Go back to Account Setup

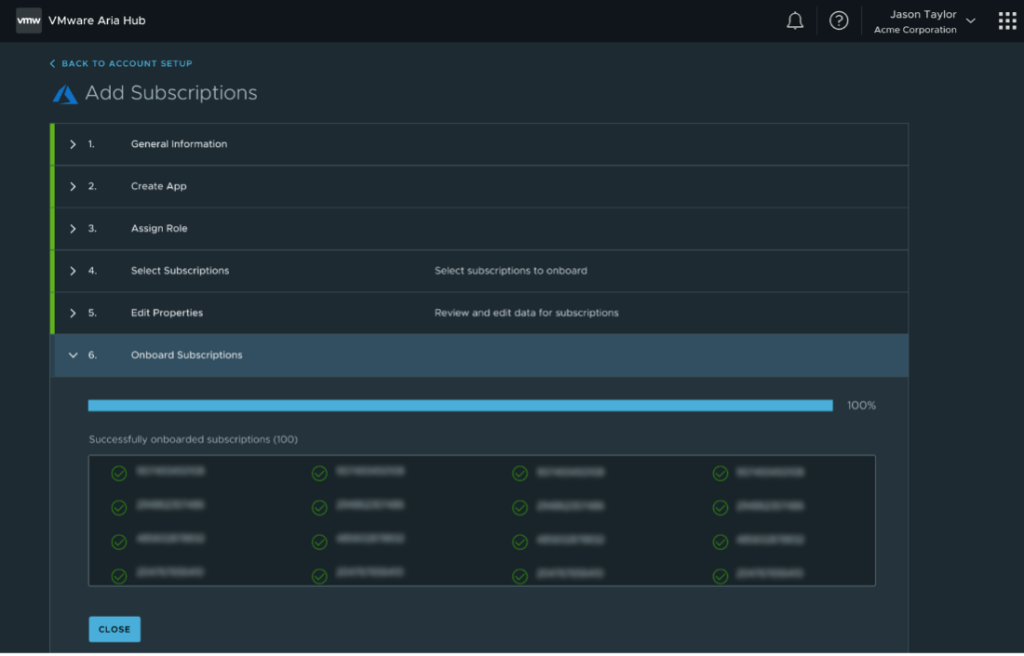click(121, 64)
